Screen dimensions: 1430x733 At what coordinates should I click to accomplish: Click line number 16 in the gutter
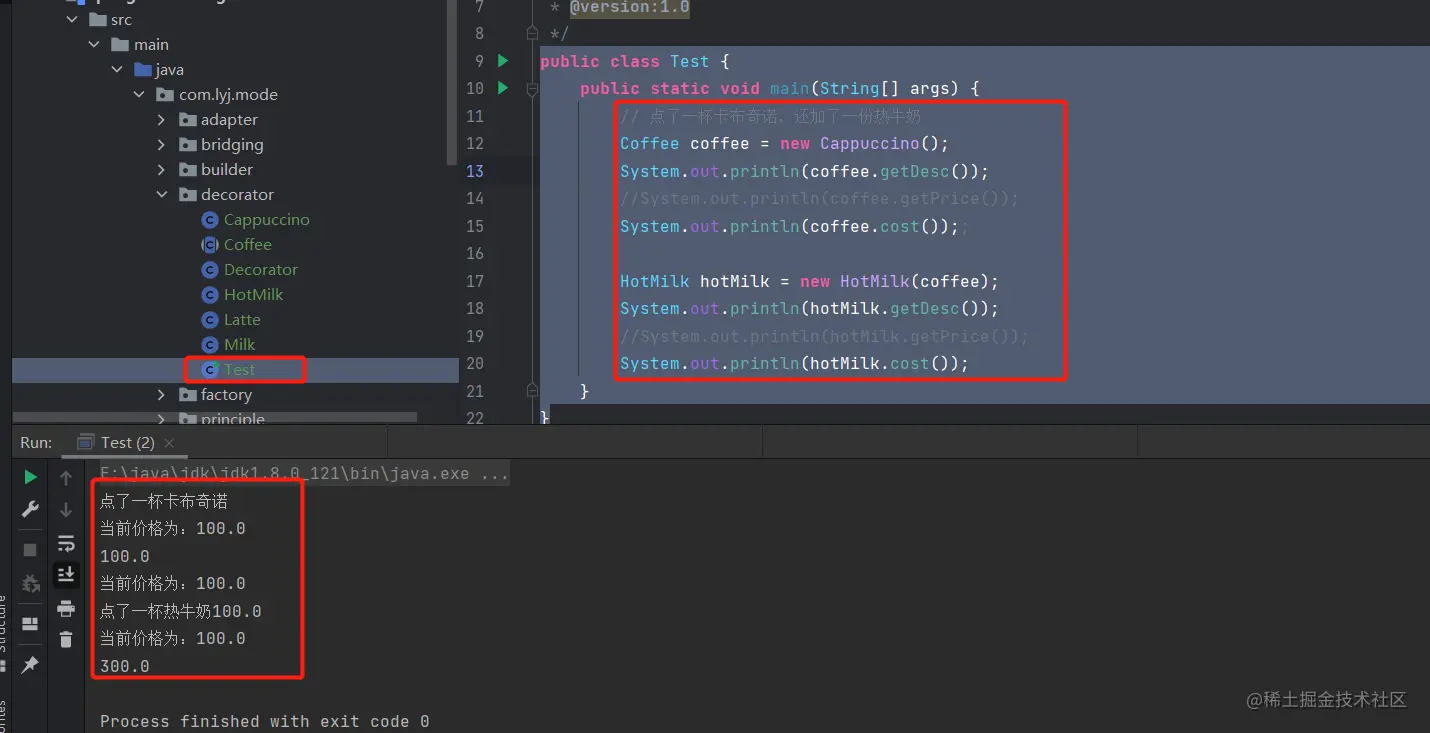(x=475, y=253)
